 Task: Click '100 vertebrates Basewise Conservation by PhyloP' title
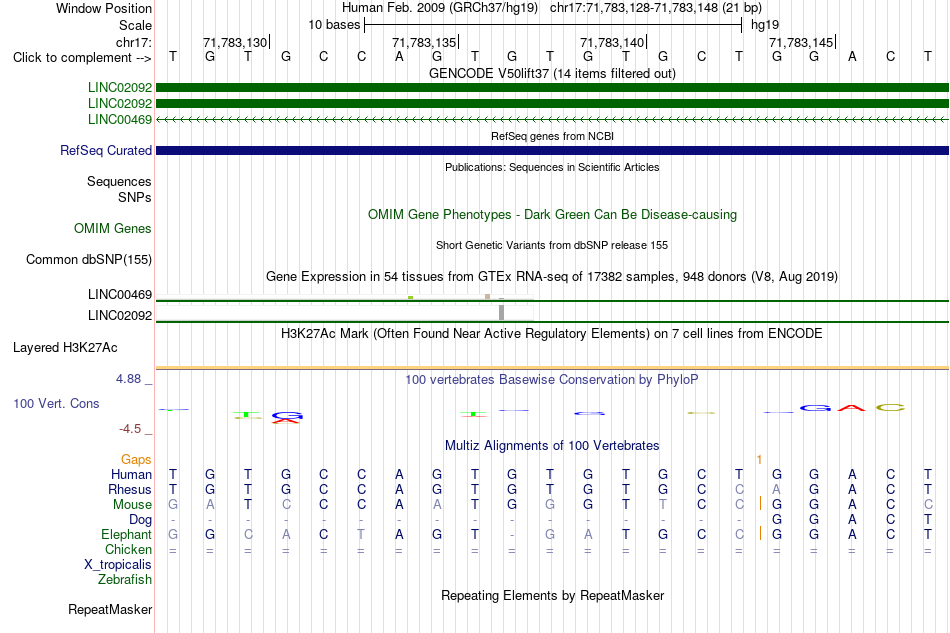pos(552,380)
